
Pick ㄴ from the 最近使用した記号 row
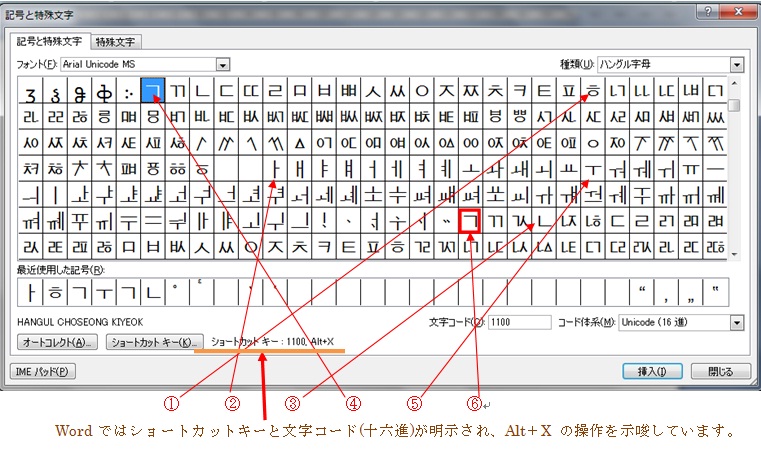[152, 292]
